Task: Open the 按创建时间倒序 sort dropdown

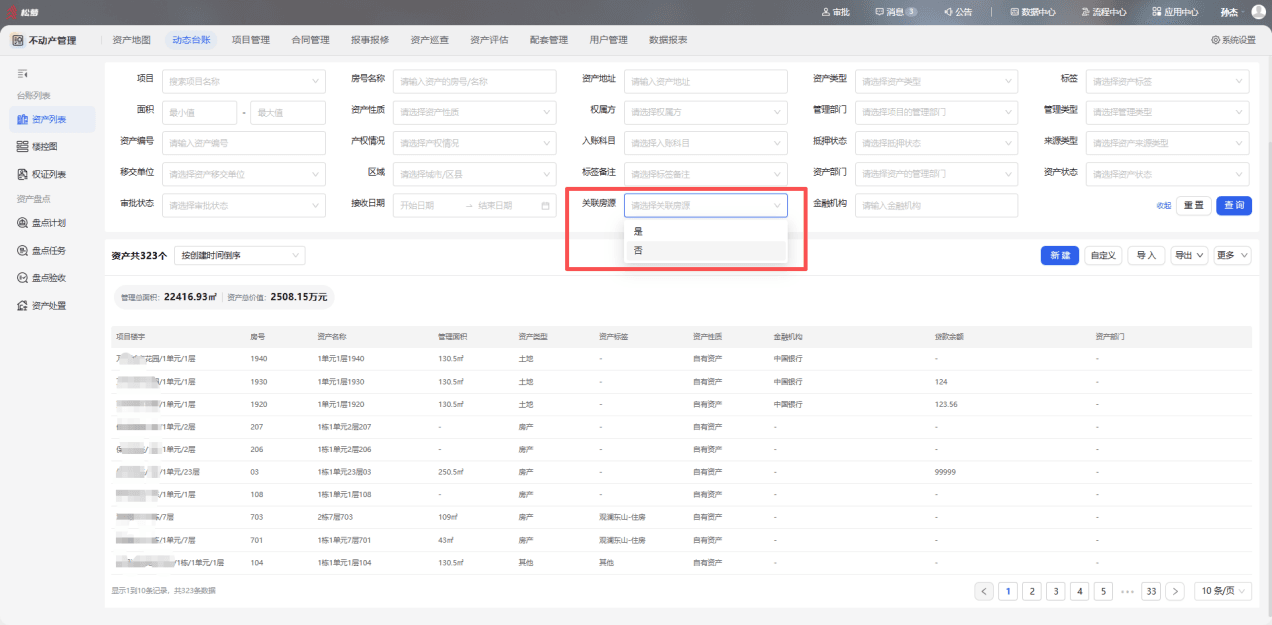Action: click(x=239, y=256)
